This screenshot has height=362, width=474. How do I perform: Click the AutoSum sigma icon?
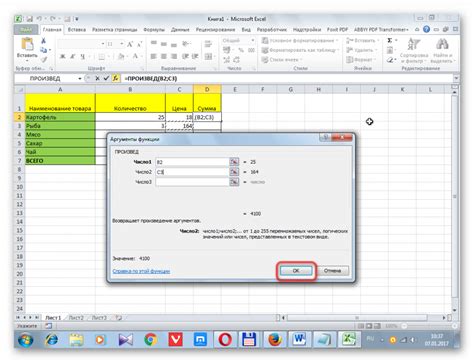tap(390, 40)
